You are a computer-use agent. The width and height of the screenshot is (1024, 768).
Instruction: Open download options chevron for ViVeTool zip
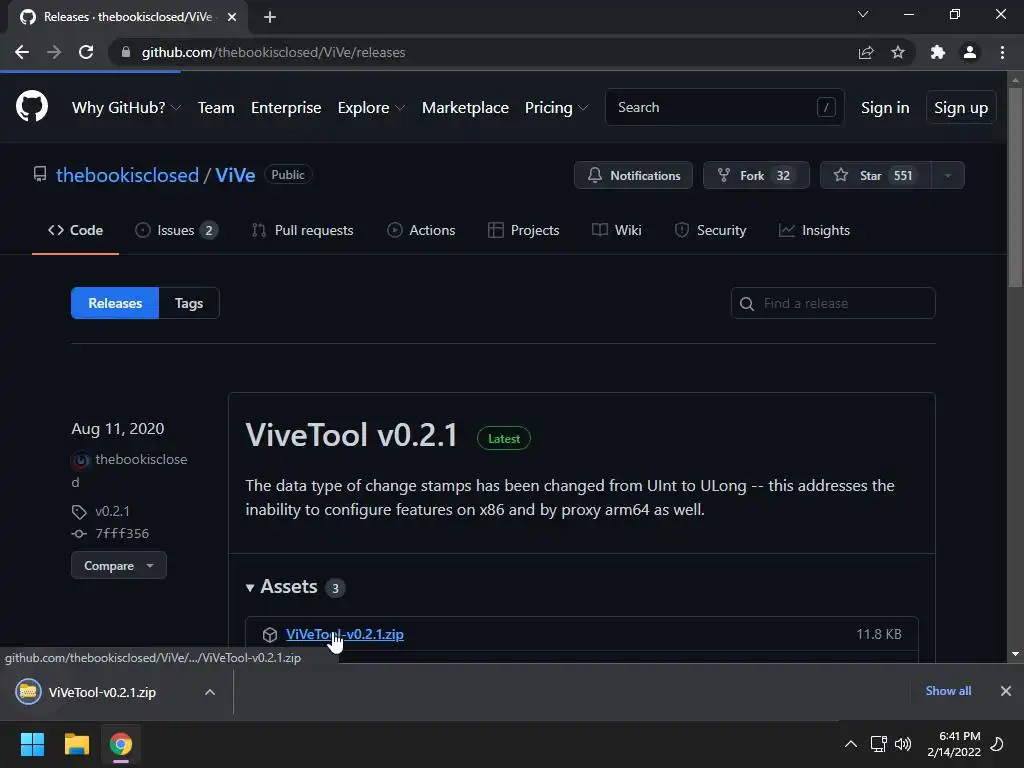point(210,692)
